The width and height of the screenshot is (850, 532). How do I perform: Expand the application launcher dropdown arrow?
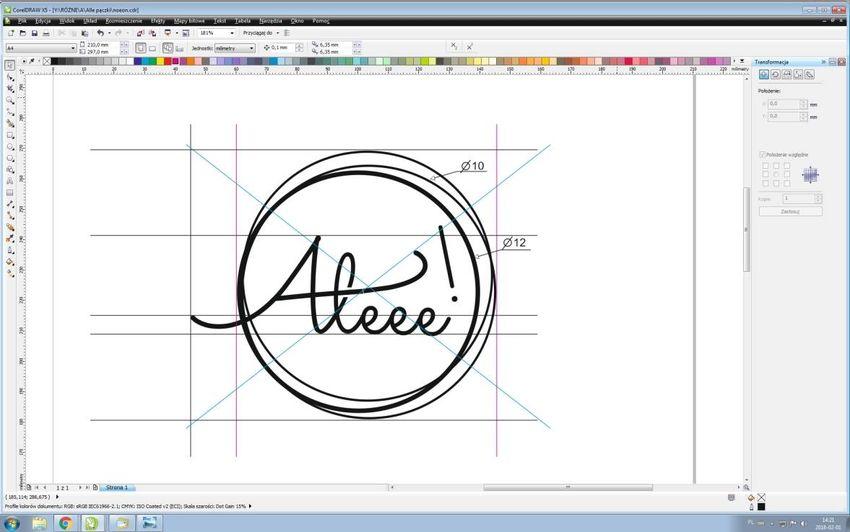coord(177,33)
